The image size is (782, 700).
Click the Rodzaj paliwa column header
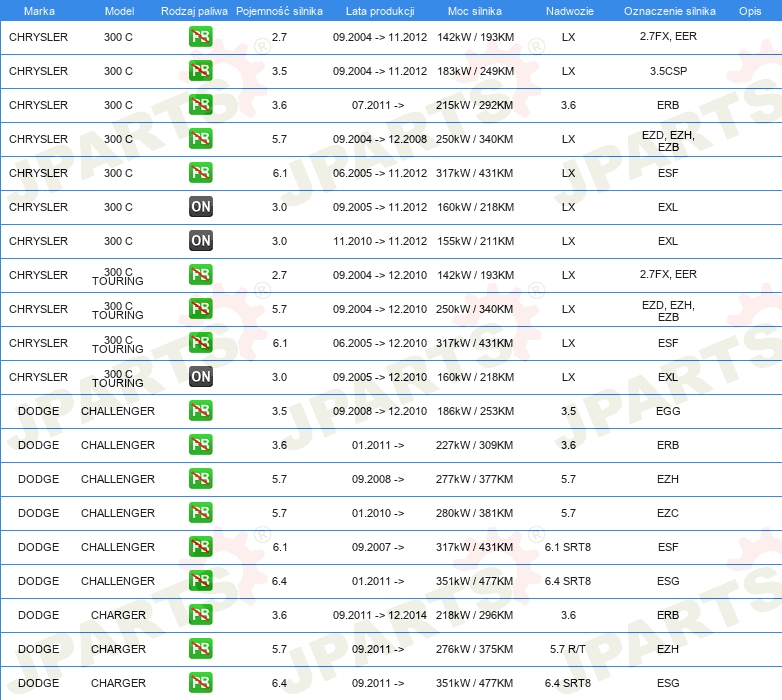(193, 10)
